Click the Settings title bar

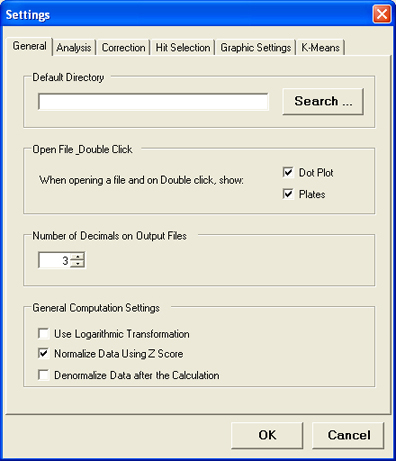point(187,15)
